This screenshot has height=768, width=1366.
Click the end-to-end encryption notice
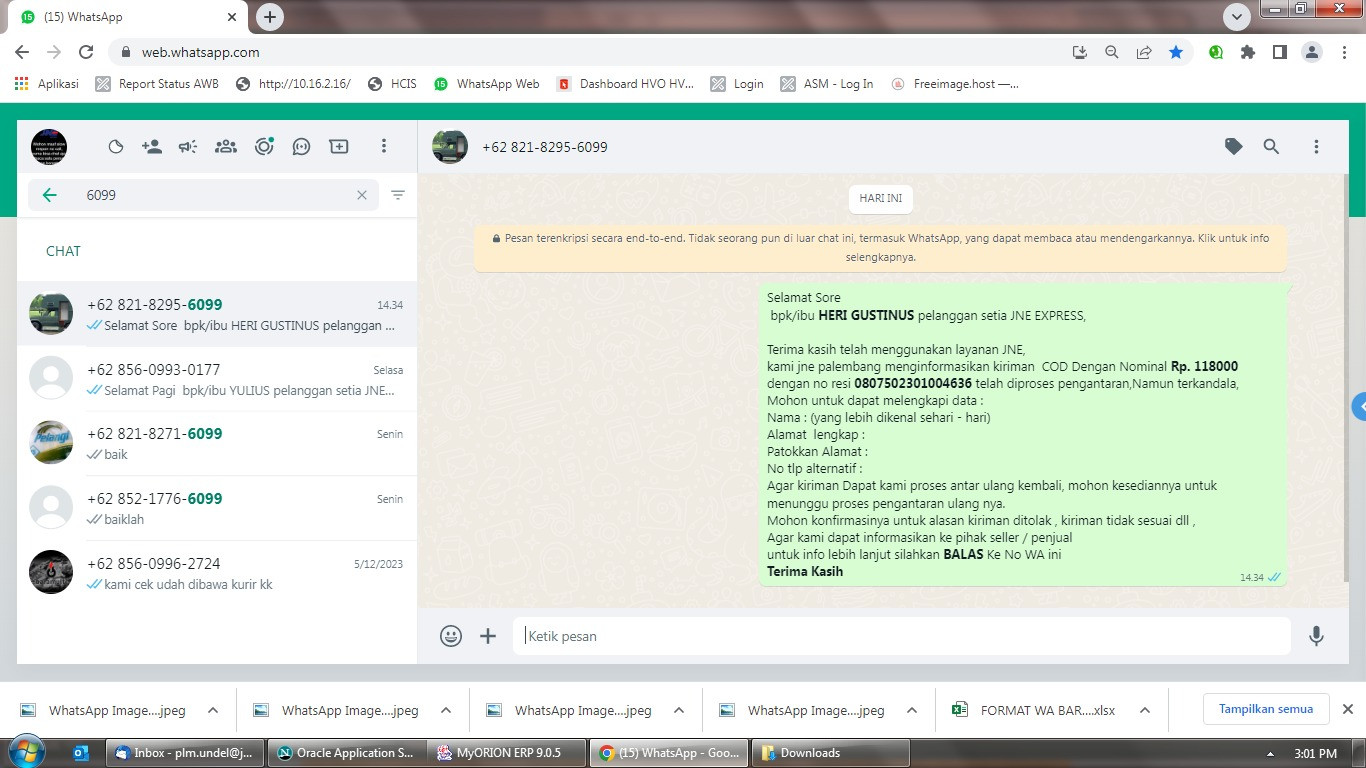(x=881, y=247)
